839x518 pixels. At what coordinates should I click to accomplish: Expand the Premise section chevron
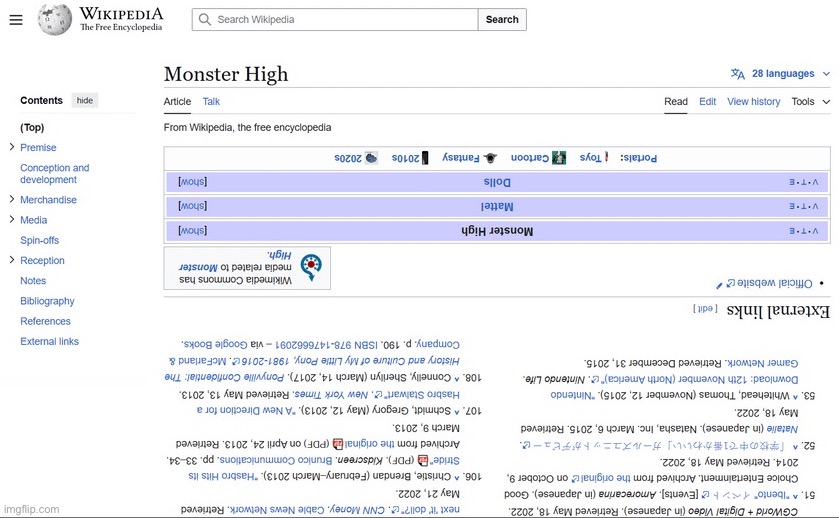(x=12, y=147)
